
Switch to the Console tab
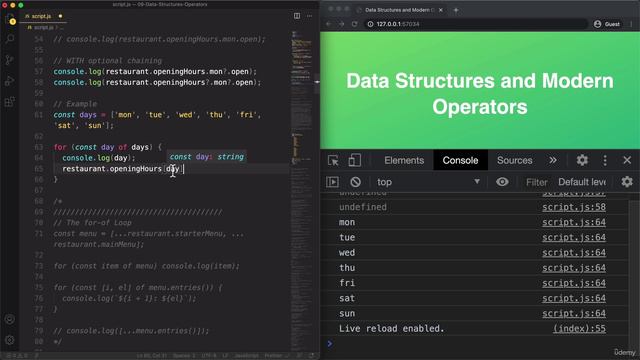pyautogui.click(x=460, y=160)
